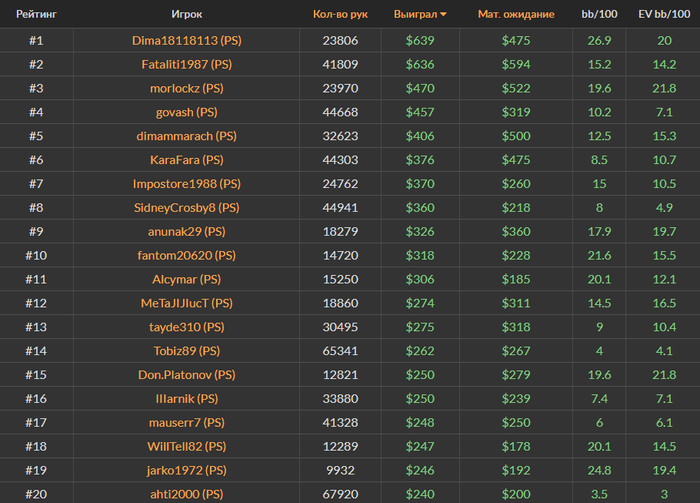This screenshot has width=700, height=503.
Task: Open Tobiz89 (PS) player page
Action: pyautogui.click(x=187, y=351)
